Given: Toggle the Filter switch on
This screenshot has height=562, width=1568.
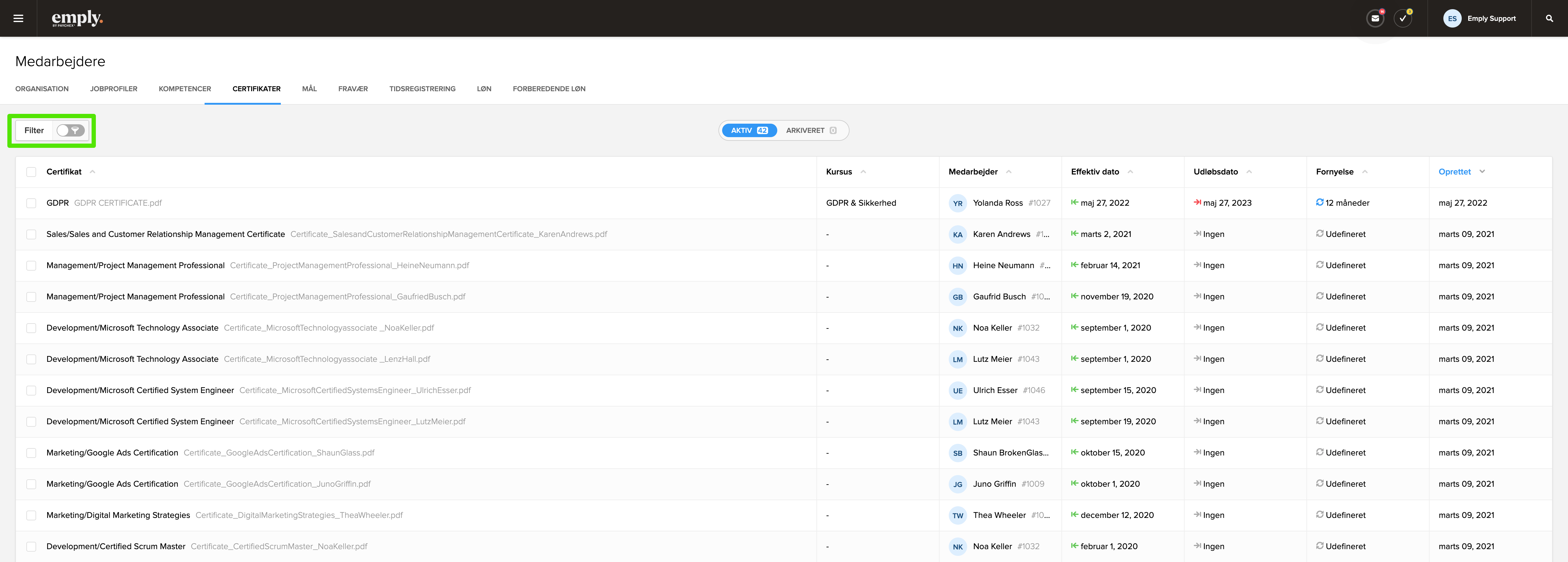Looking at the screenshot, I should 71,130.
